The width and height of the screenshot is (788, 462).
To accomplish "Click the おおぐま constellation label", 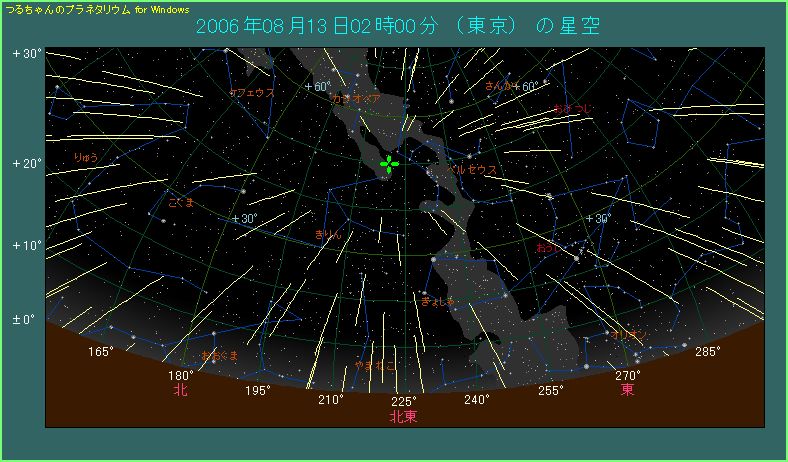I will (x=219, y=354).
